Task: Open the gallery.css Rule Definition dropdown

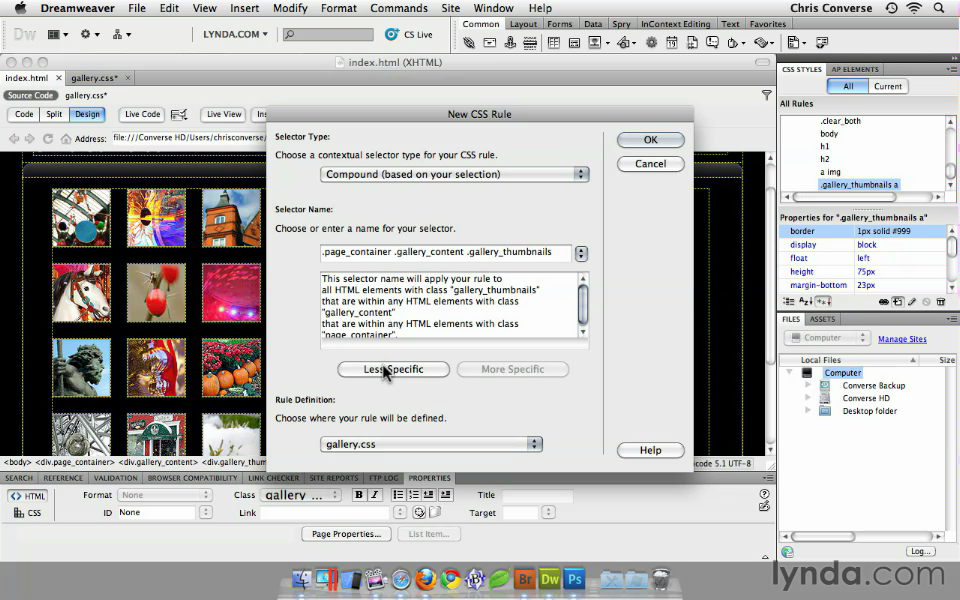Action: click(431, 444)
